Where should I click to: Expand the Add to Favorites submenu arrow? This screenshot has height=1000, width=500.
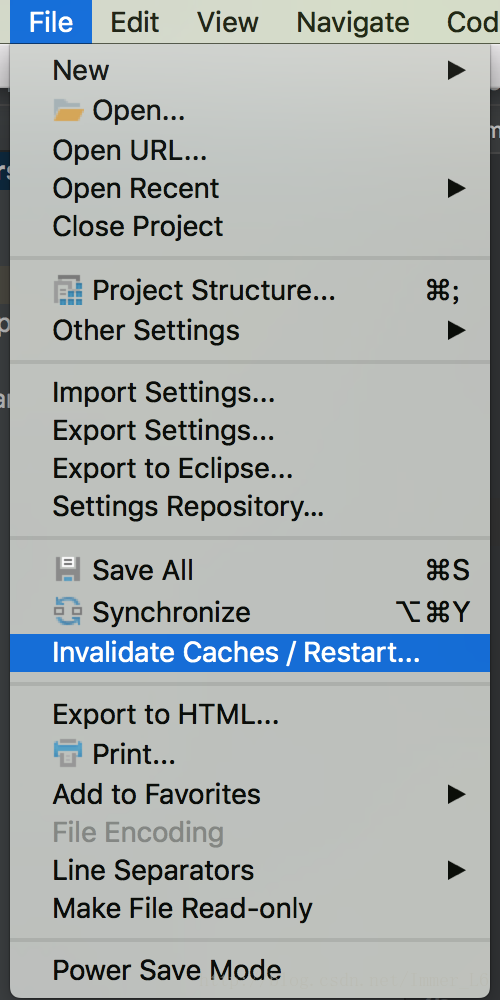click(x=456, y=794)
